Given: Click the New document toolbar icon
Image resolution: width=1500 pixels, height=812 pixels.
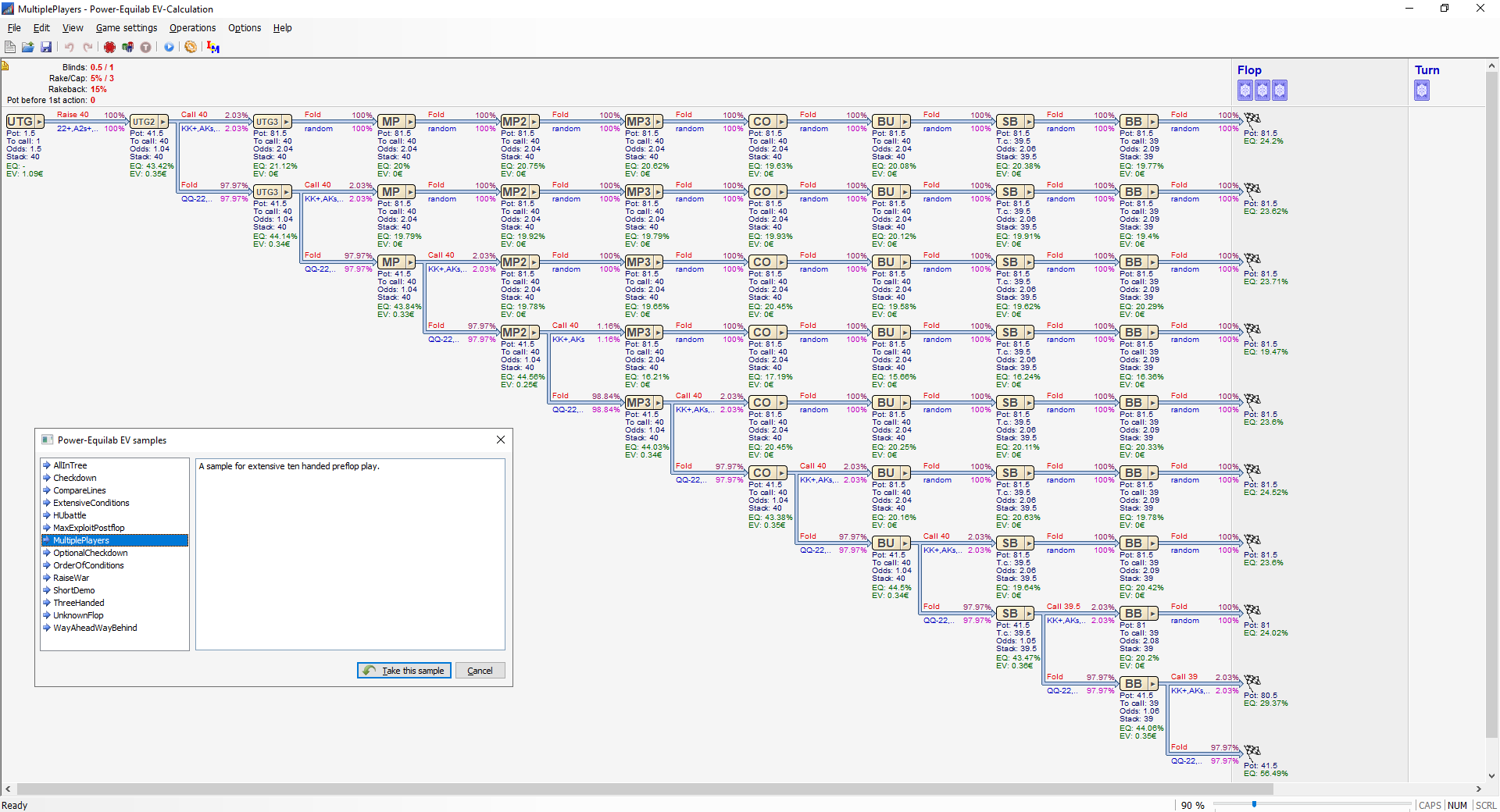Looking at the screenshot, I should click(10, 48).
